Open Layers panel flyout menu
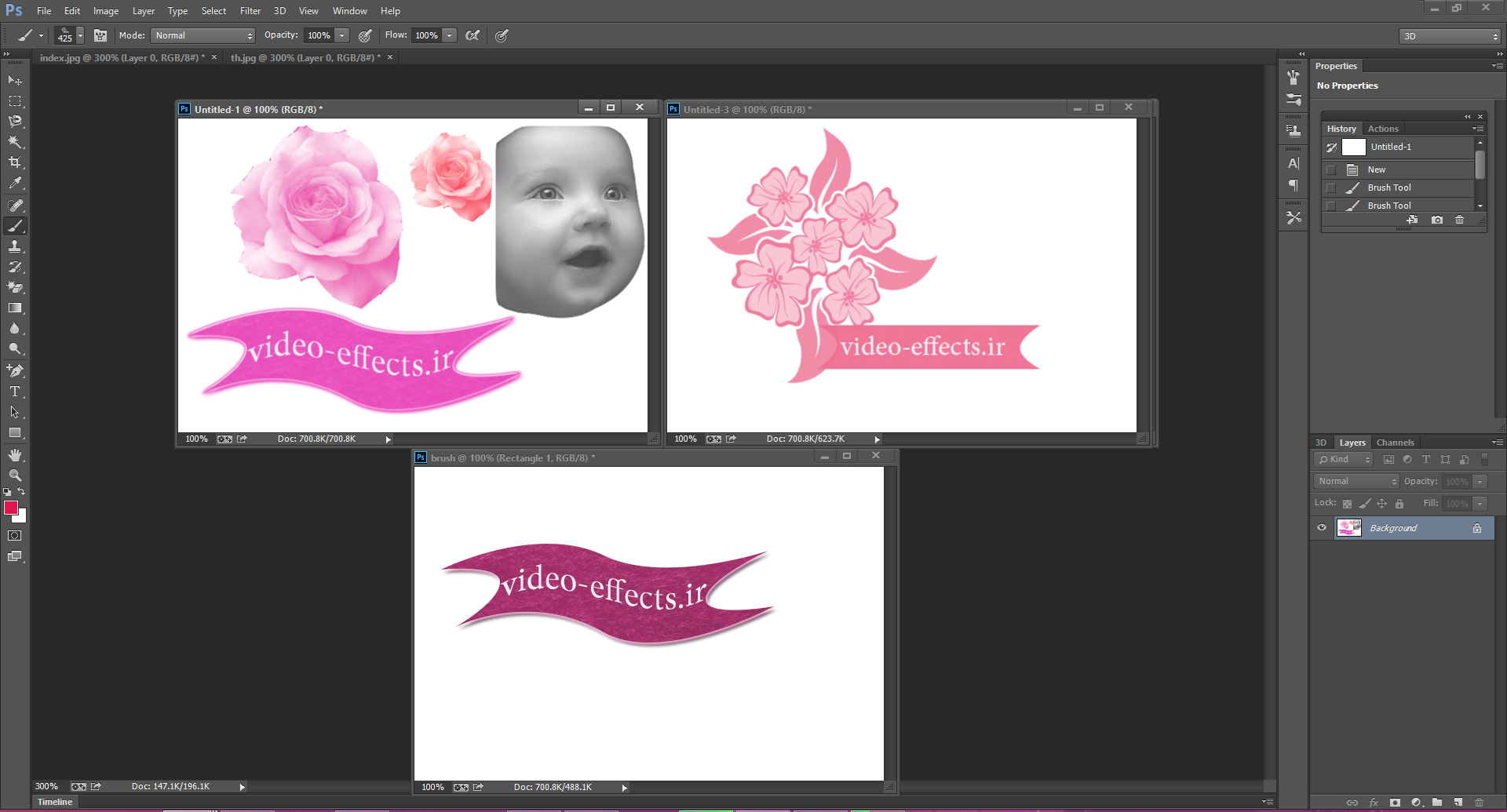1507x812 pixels. click(1498, 442)
